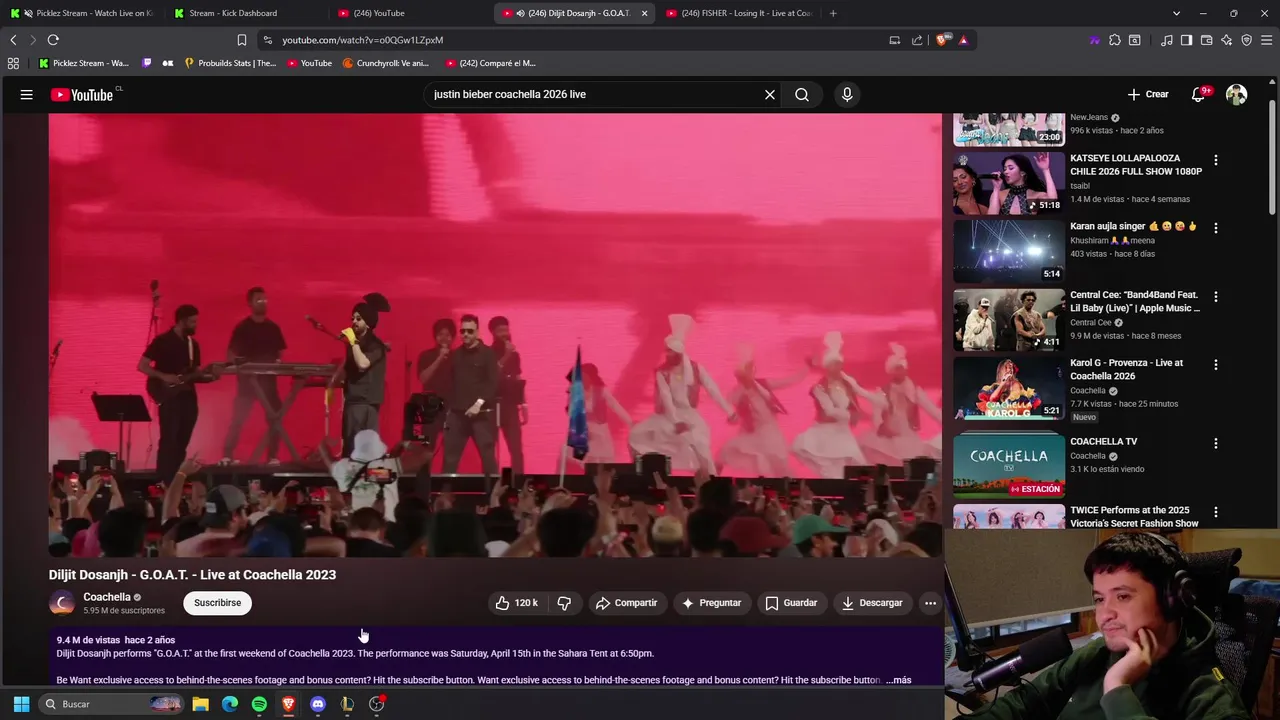The width and height of the screenshot is (1280, 720).
Task: Open the Windows Start menu
Action: pyautogui.click(x=21, y=704)
